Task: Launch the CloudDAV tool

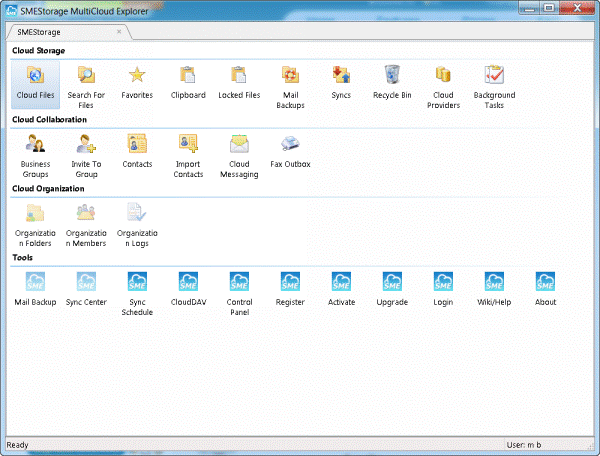Action: click(x=188, y=291)
